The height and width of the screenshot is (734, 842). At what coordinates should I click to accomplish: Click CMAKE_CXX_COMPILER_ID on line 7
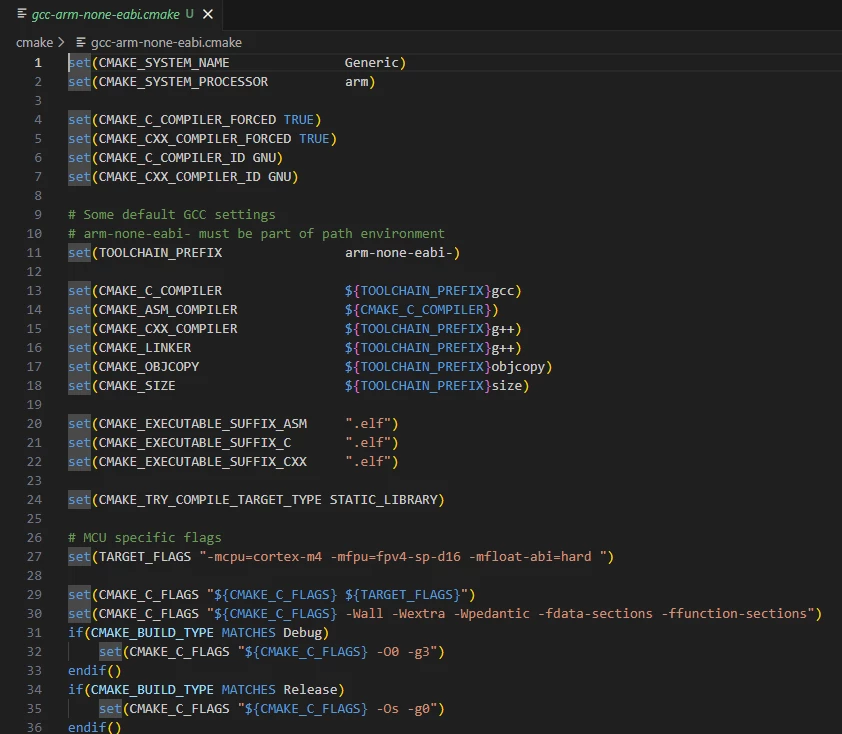click(179, 177)
